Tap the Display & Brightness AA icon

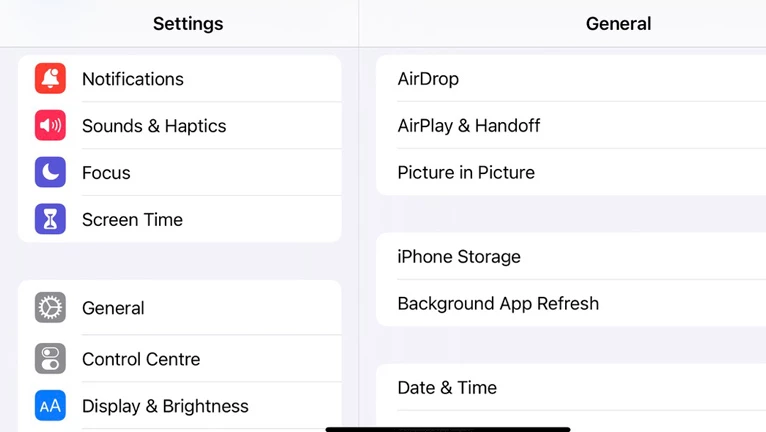50,405
